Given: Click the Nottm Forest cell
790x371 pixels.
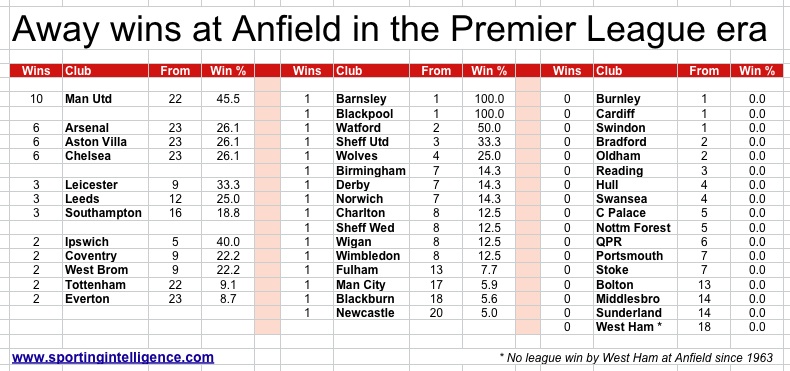Looking at the screenshot, I should [x=633, y=228].
